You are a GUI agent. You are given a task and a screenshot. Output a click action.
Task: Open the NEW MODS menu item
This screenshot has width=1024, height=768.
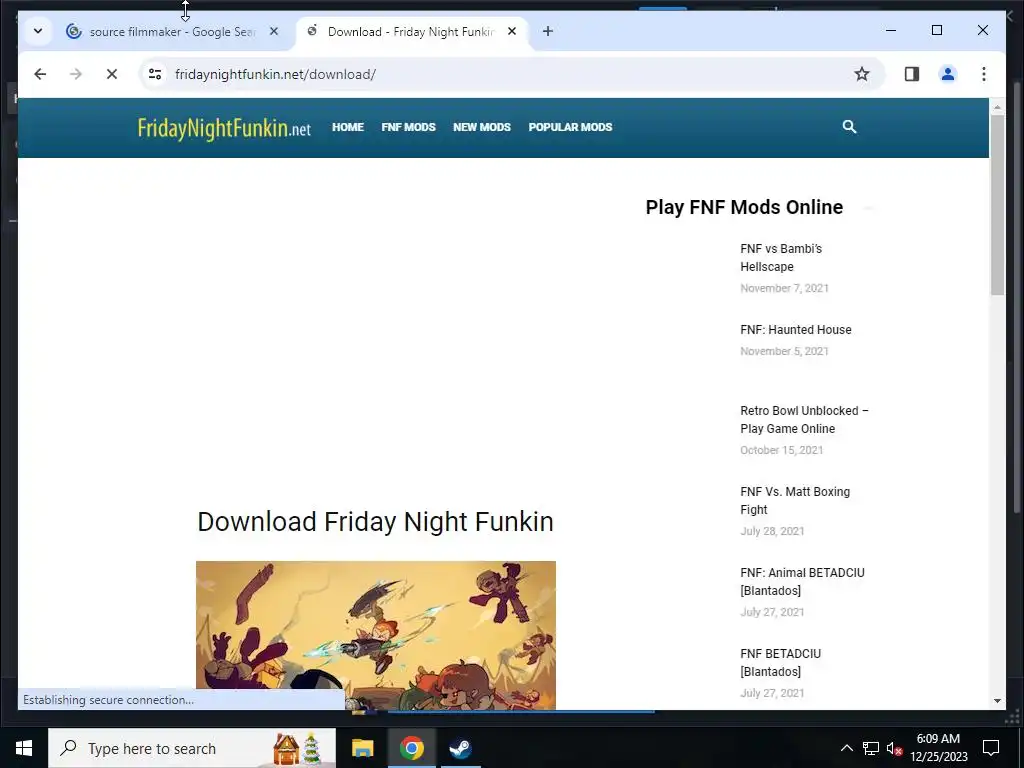pos(482,127)
